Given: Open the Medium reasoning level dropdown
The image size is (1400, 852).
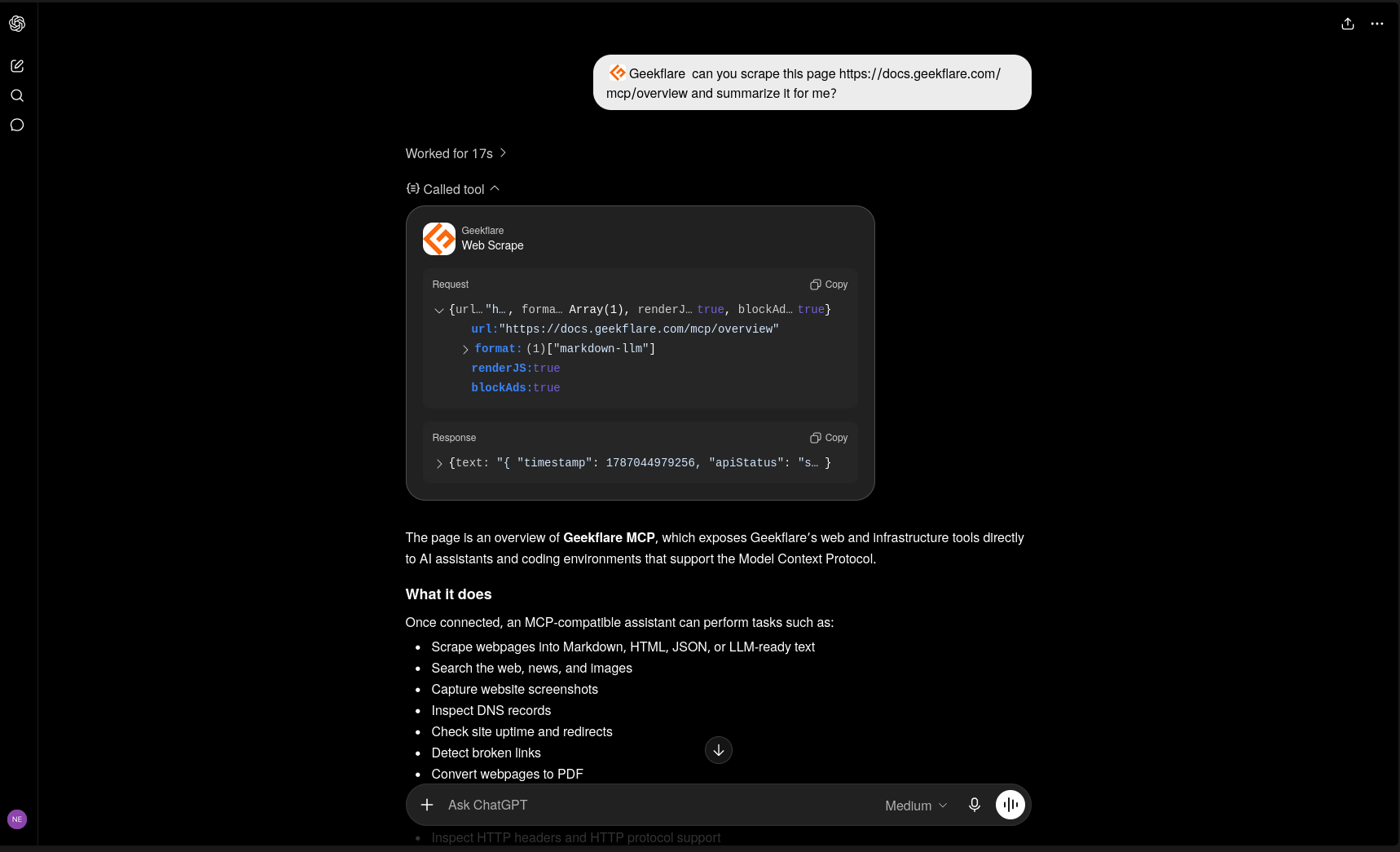Looking at the screenshot, I should click(916, 806).
